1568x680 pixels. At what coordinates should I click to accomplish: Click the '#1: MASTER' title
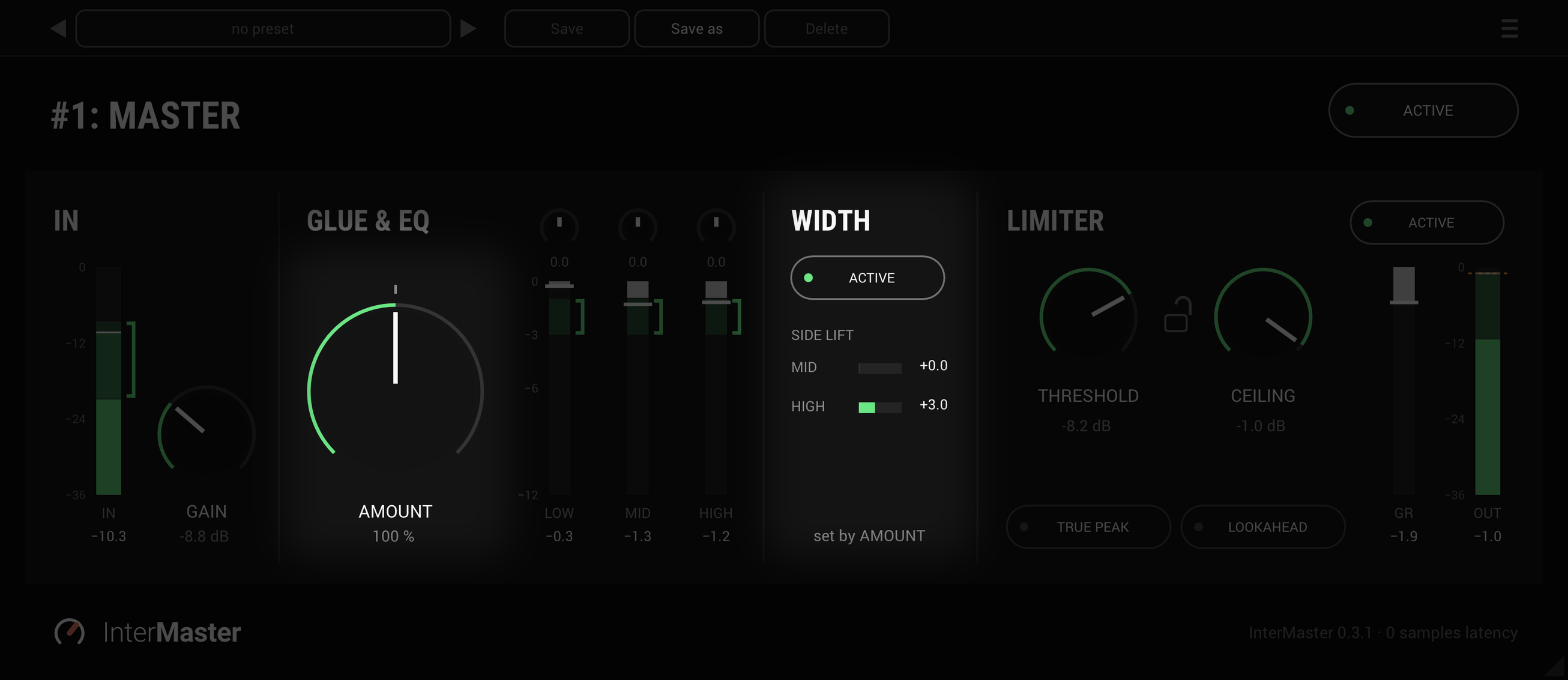145,115
